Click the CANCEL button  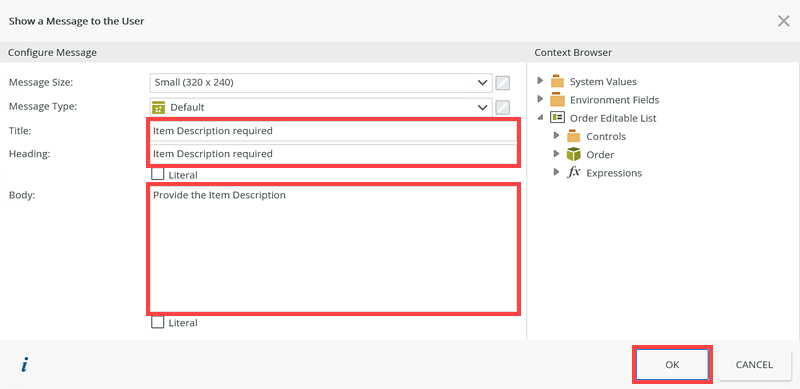click(754, 364)
